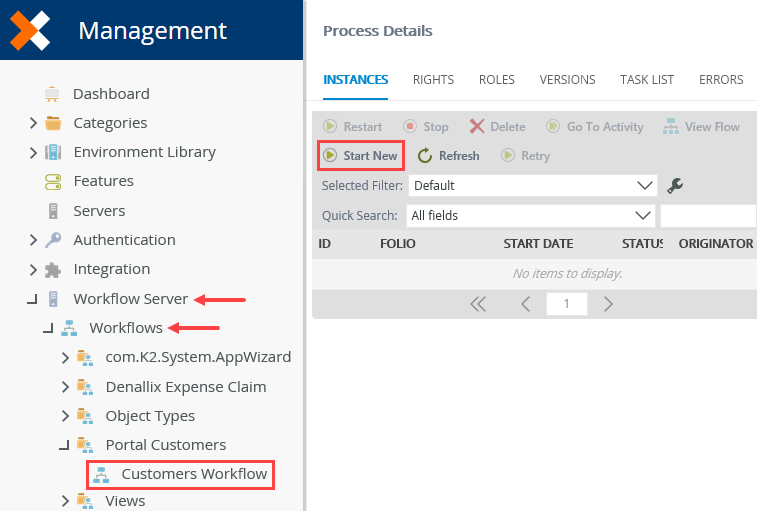Click the Refresh circular arrow icon
This screenshot has height=511, width=757.
[x=425, y=156]
